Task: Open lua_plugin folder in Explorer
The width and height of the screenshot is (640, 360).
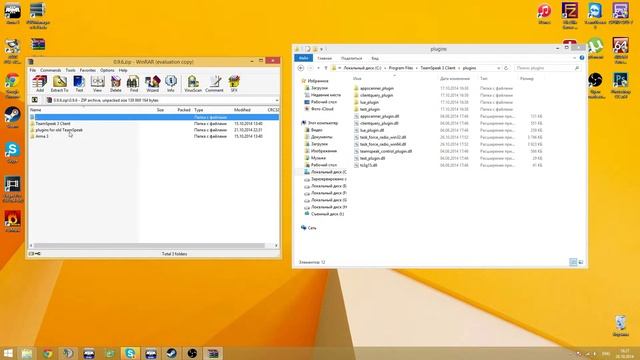Action: pyautogui.click(x=369, y=102)
